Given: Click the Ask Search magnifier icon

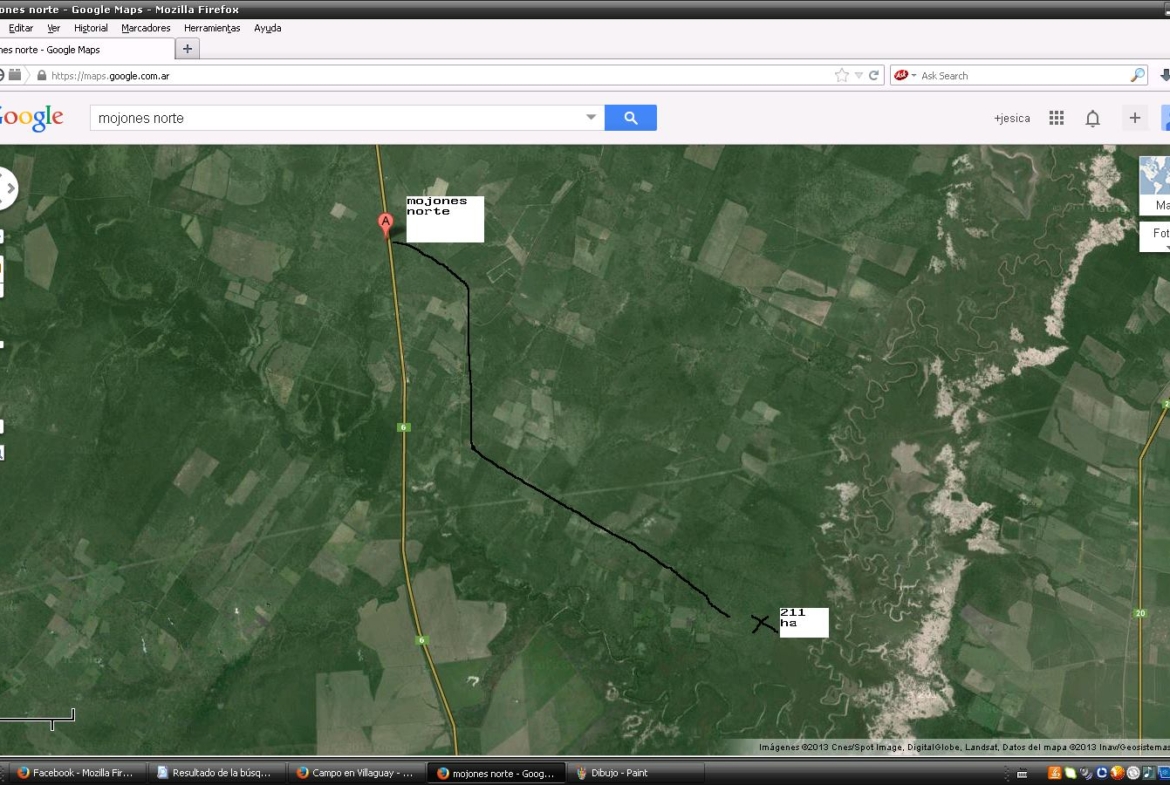Looking at the screenshot, I should 1137,75.
